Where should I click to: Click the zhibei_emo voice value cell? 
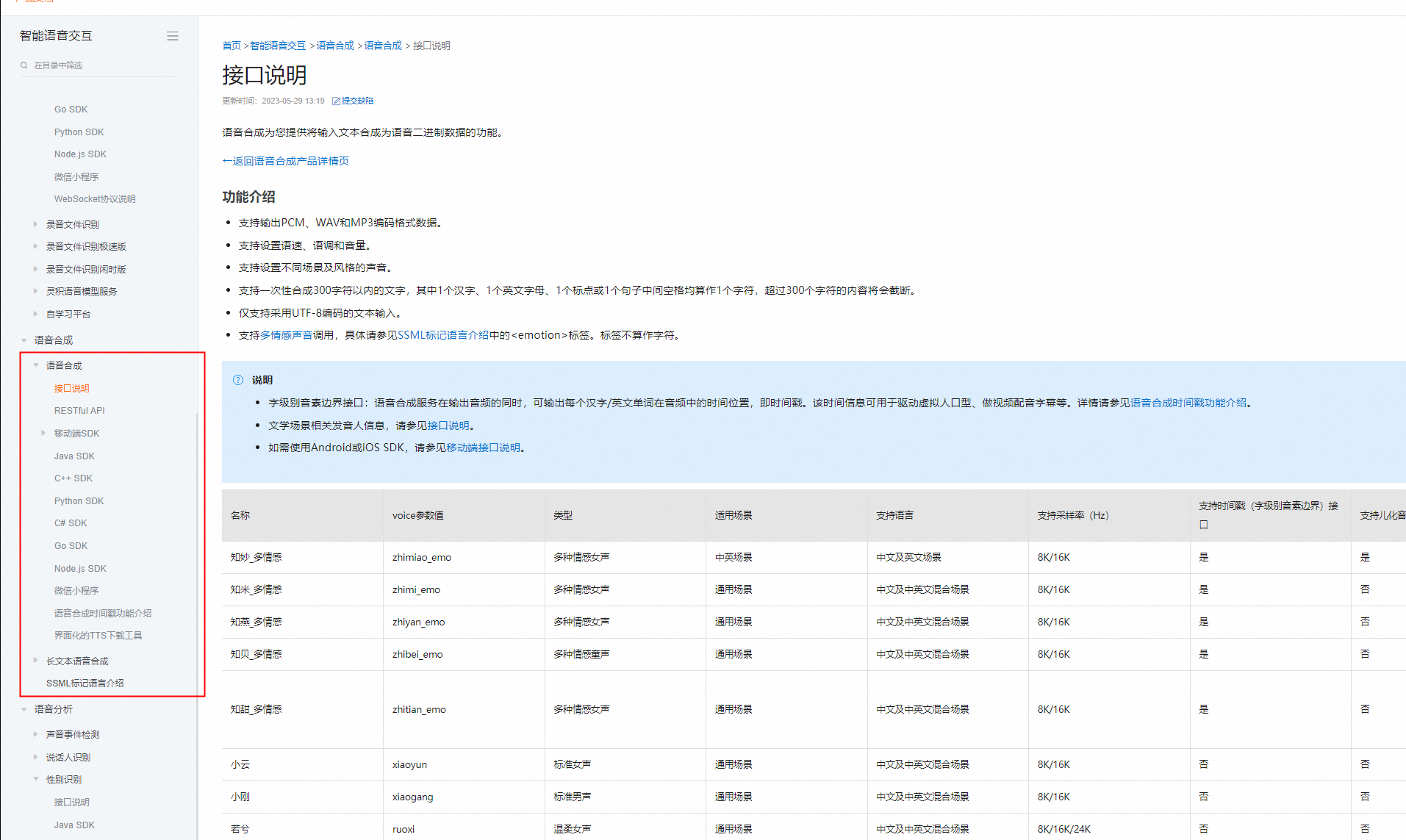coord(464,654)
